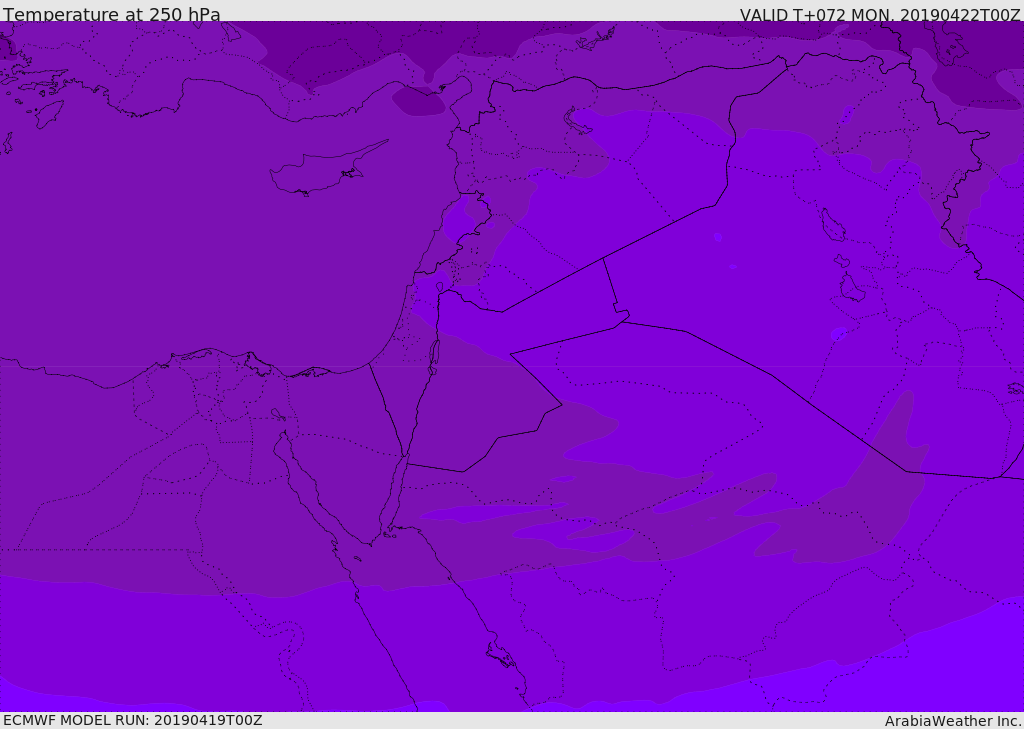Image resolution: width=1024 pixels, height=729 pixels.
Task: Click the 'ECMWF MODEL RUN: 20190419T00Z' text
Action: click(x=133, y=720)
